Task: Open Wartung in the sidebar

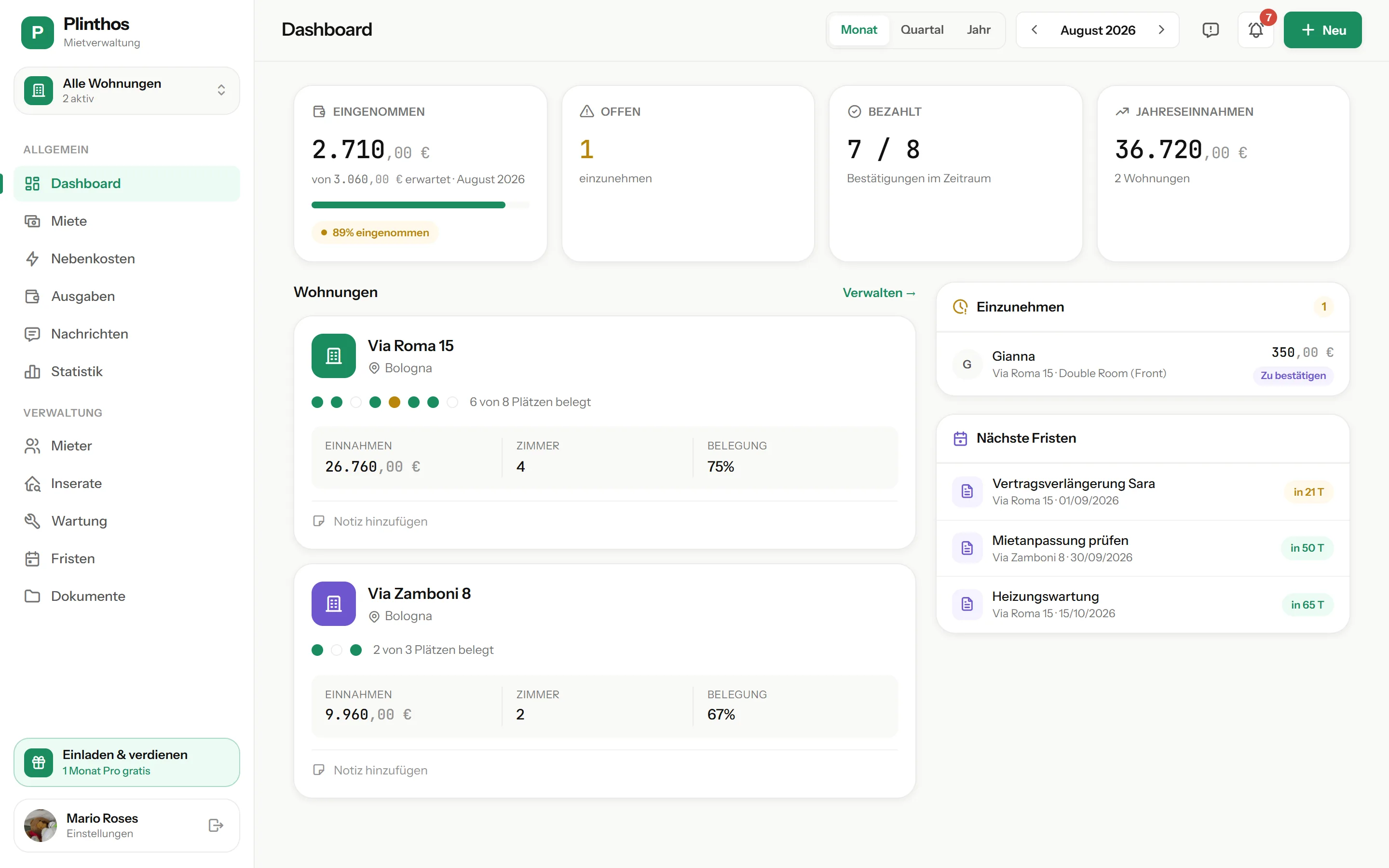Action: [127, 521]
